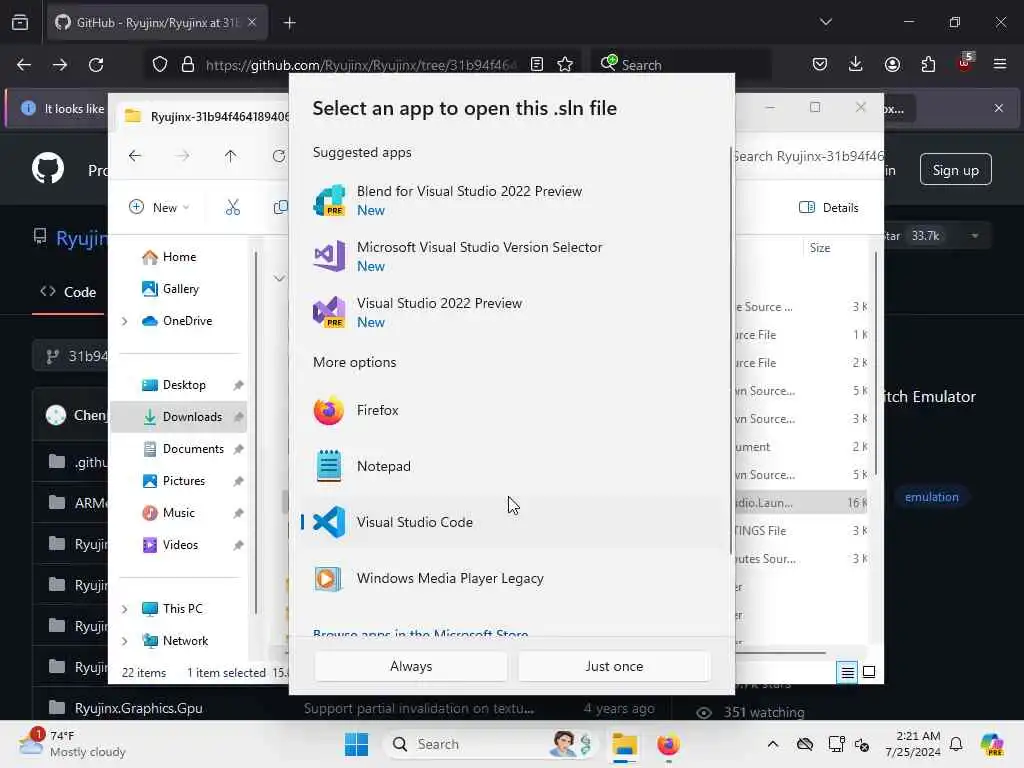Go back in File Explorer window
Screen dimensions: 1024x768
(x=135, y=156)
